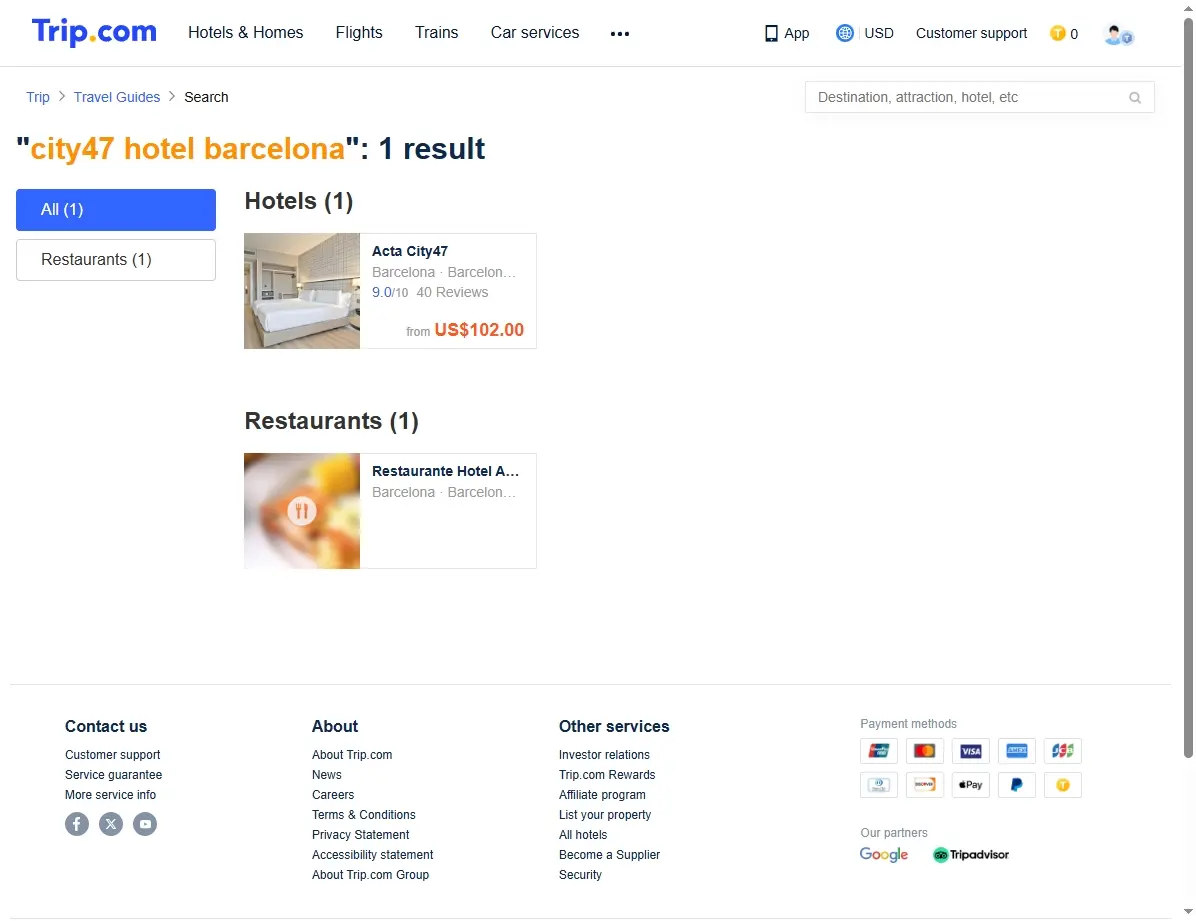Screen dimensions: 1196x921
Task: Open Trains menu
Action: coord(436,33)
